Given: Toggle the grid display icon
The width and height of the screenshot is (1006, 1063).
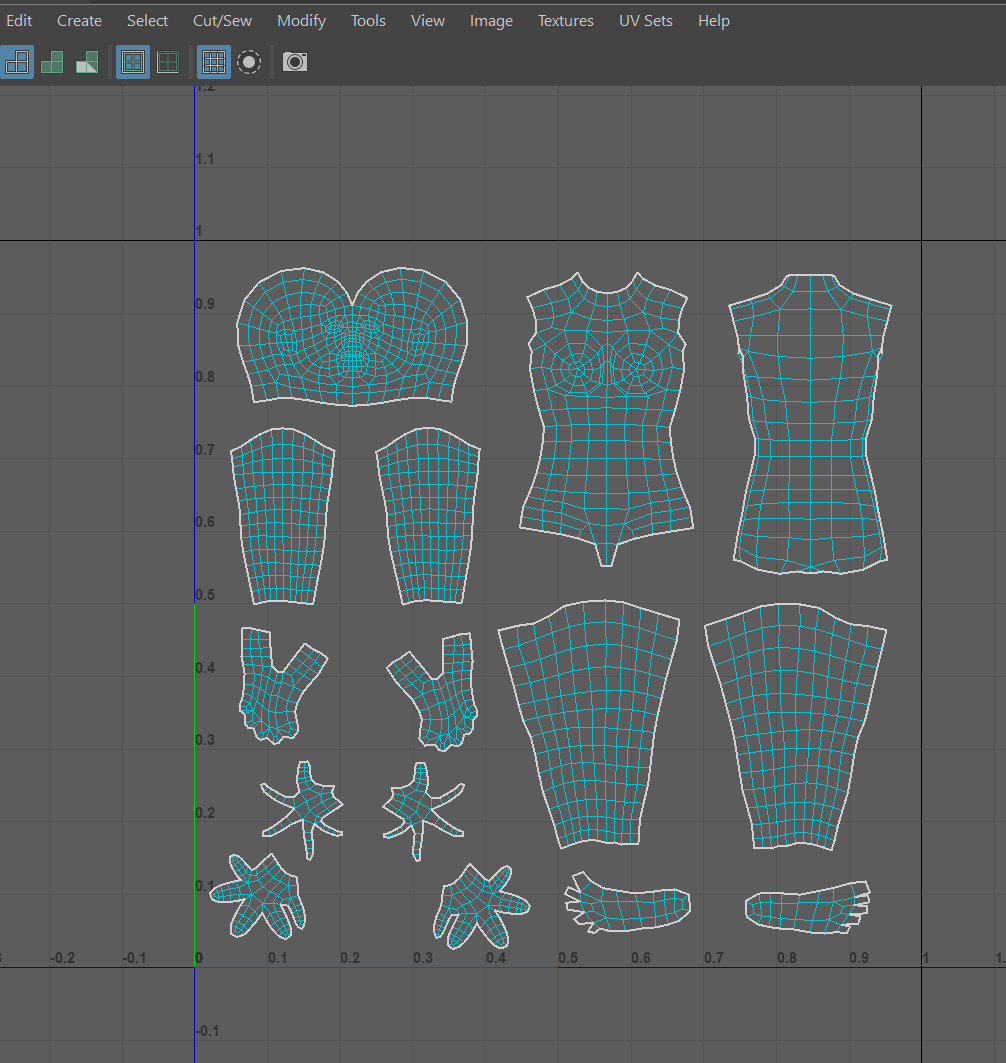Looking at the screenshot, I should 213,62.
